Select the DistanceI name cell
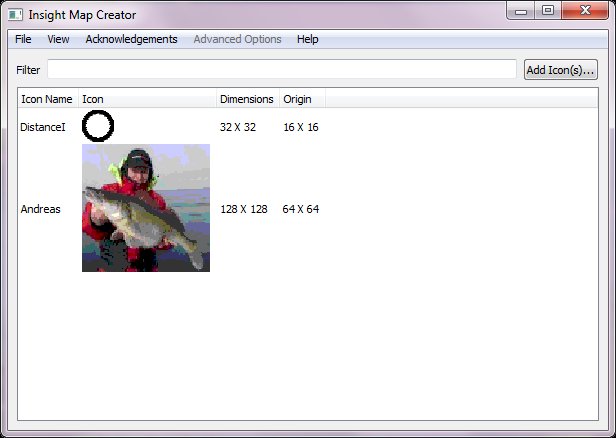The height and width of the screenshot is (438, 616). click(x=43, y=127)
